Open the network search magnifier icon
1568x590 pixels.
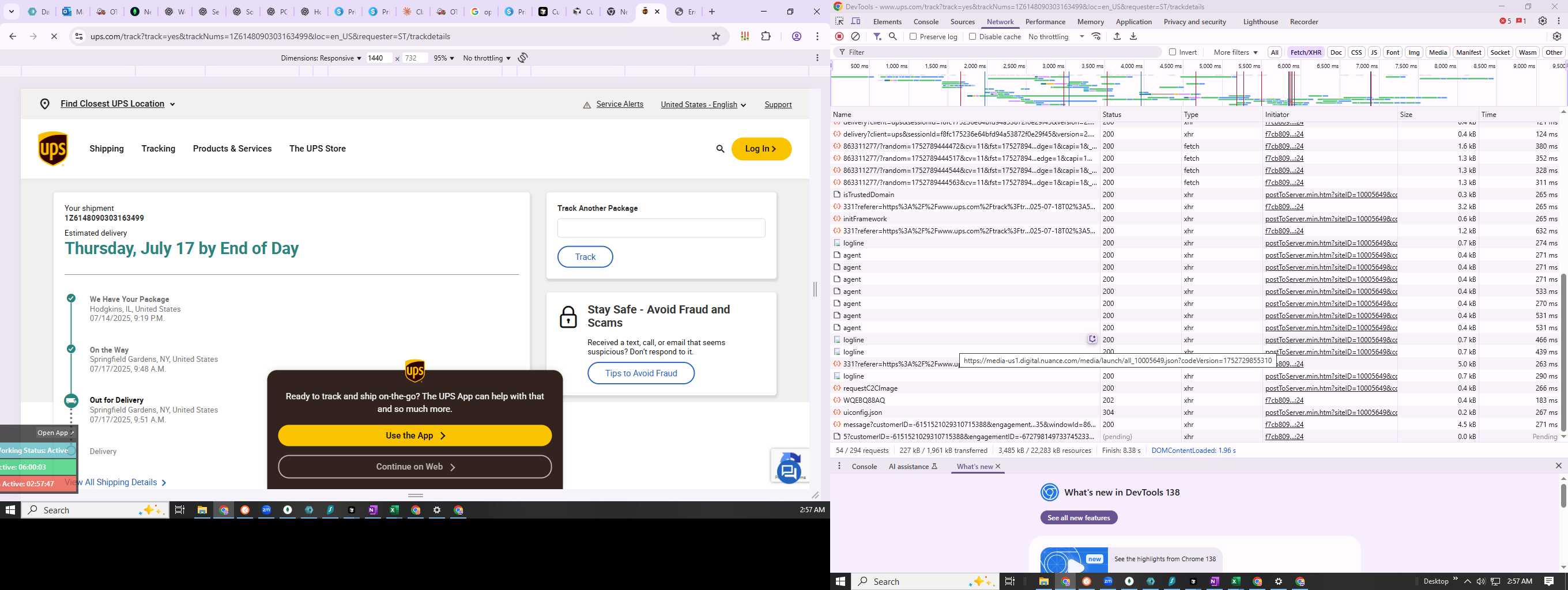(893, 36)
